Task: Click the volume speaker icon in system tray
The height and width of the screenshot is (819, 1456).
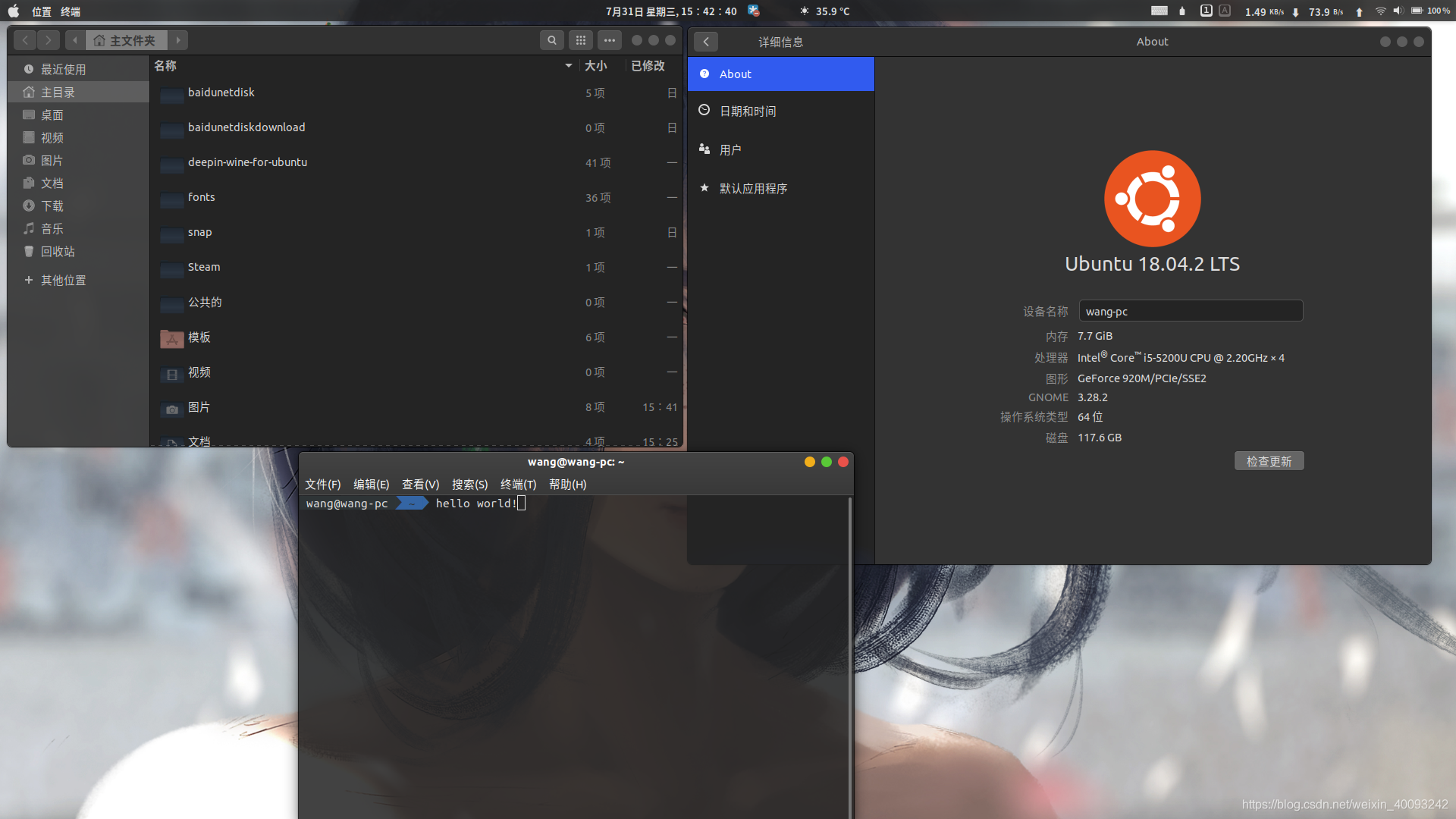Action: tap(1398, 11)
